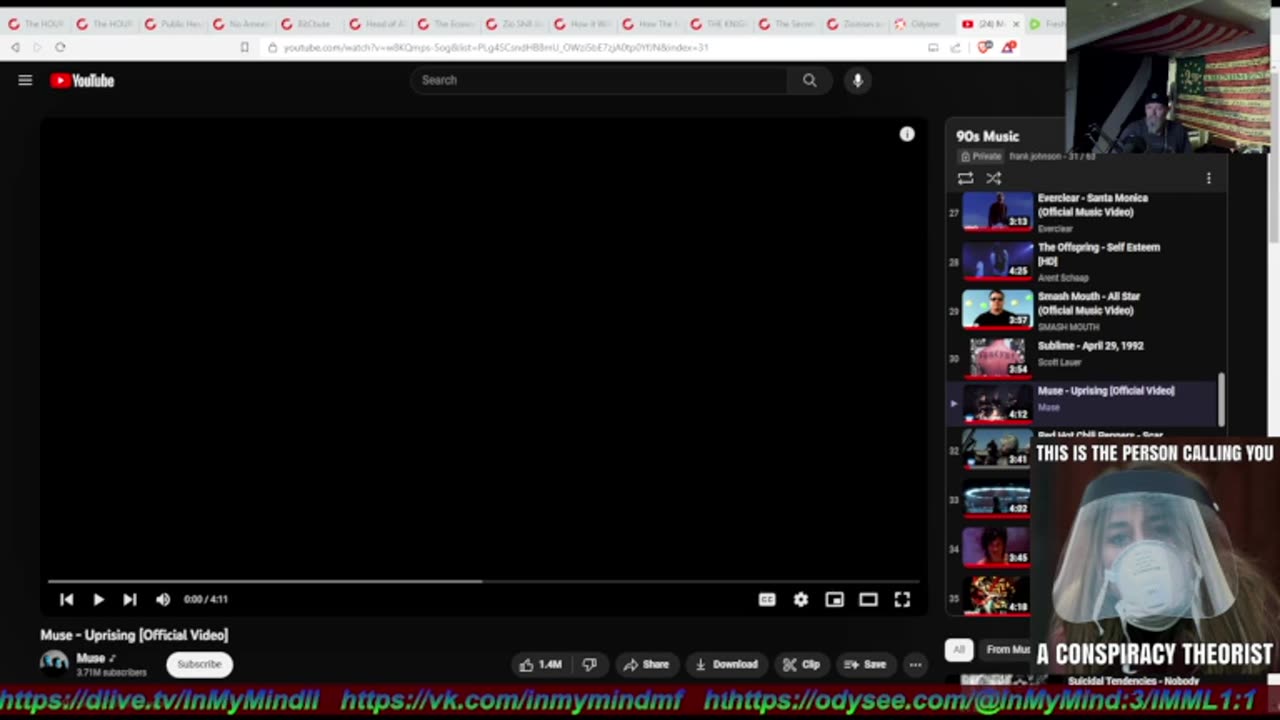The image size is (1280, 720).
Task: Open the 90s Music playlist title
Action: pyautogui.click(x=987, y=136)
